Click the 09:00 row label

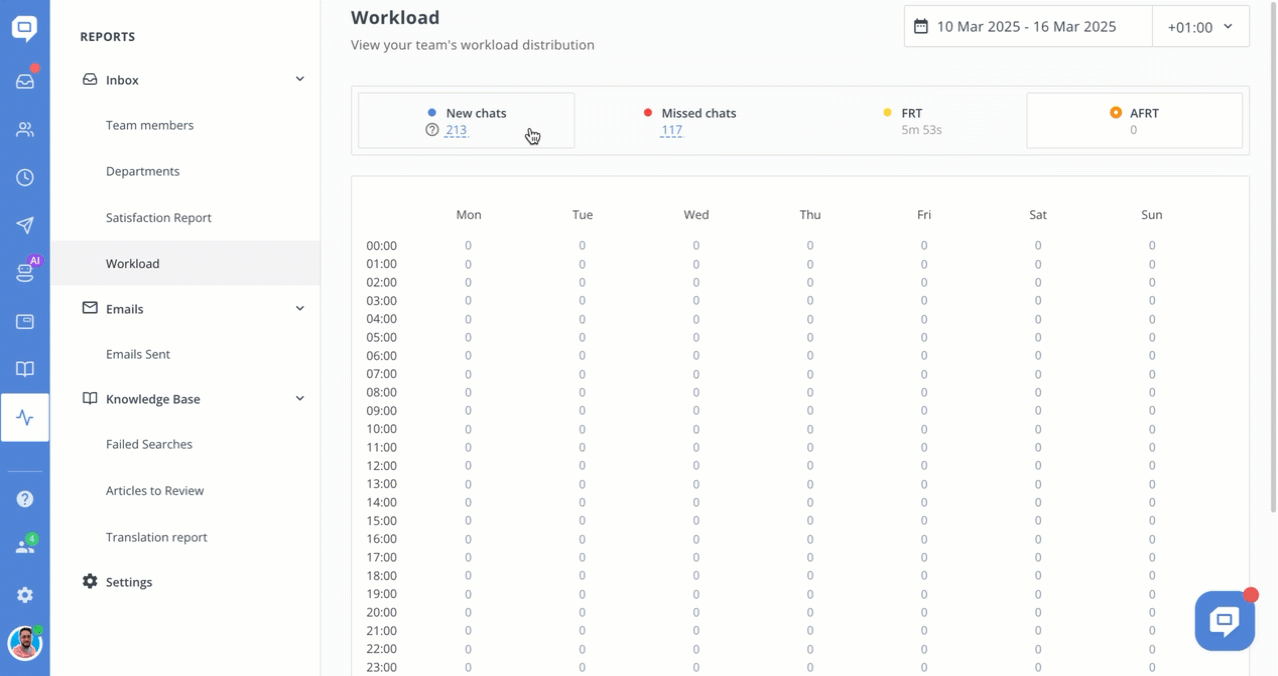point(381,410)
